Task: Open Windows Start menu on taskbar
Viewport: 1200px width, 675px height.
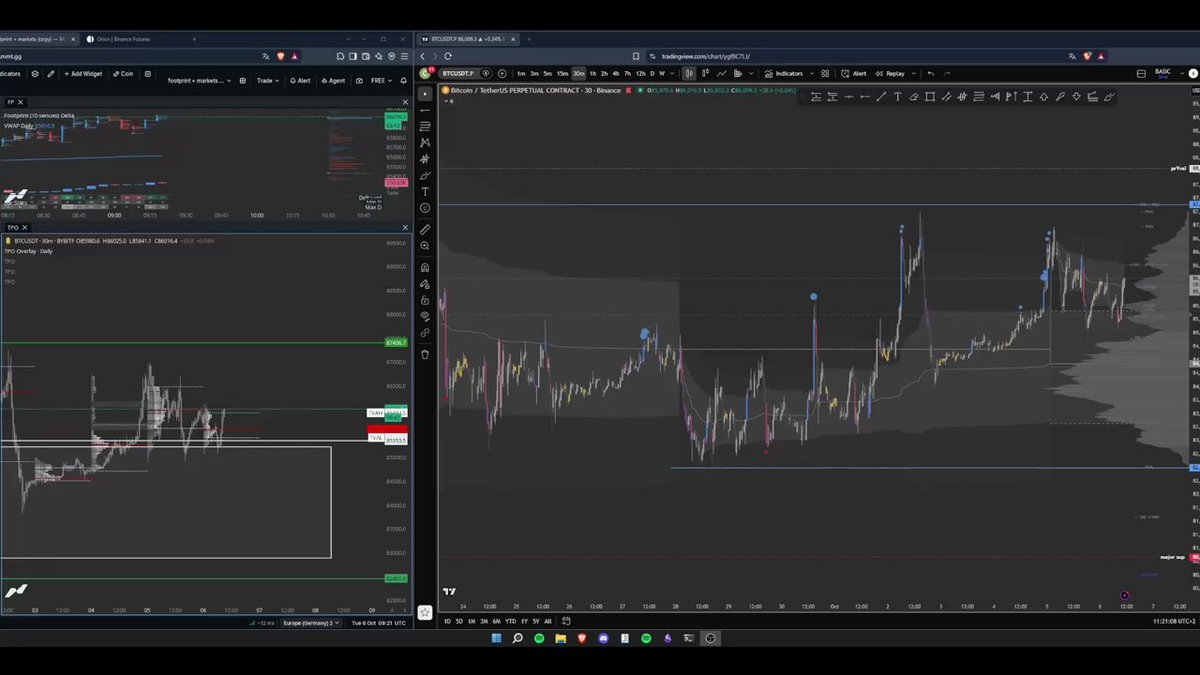Action: click(x=497, y=638)
